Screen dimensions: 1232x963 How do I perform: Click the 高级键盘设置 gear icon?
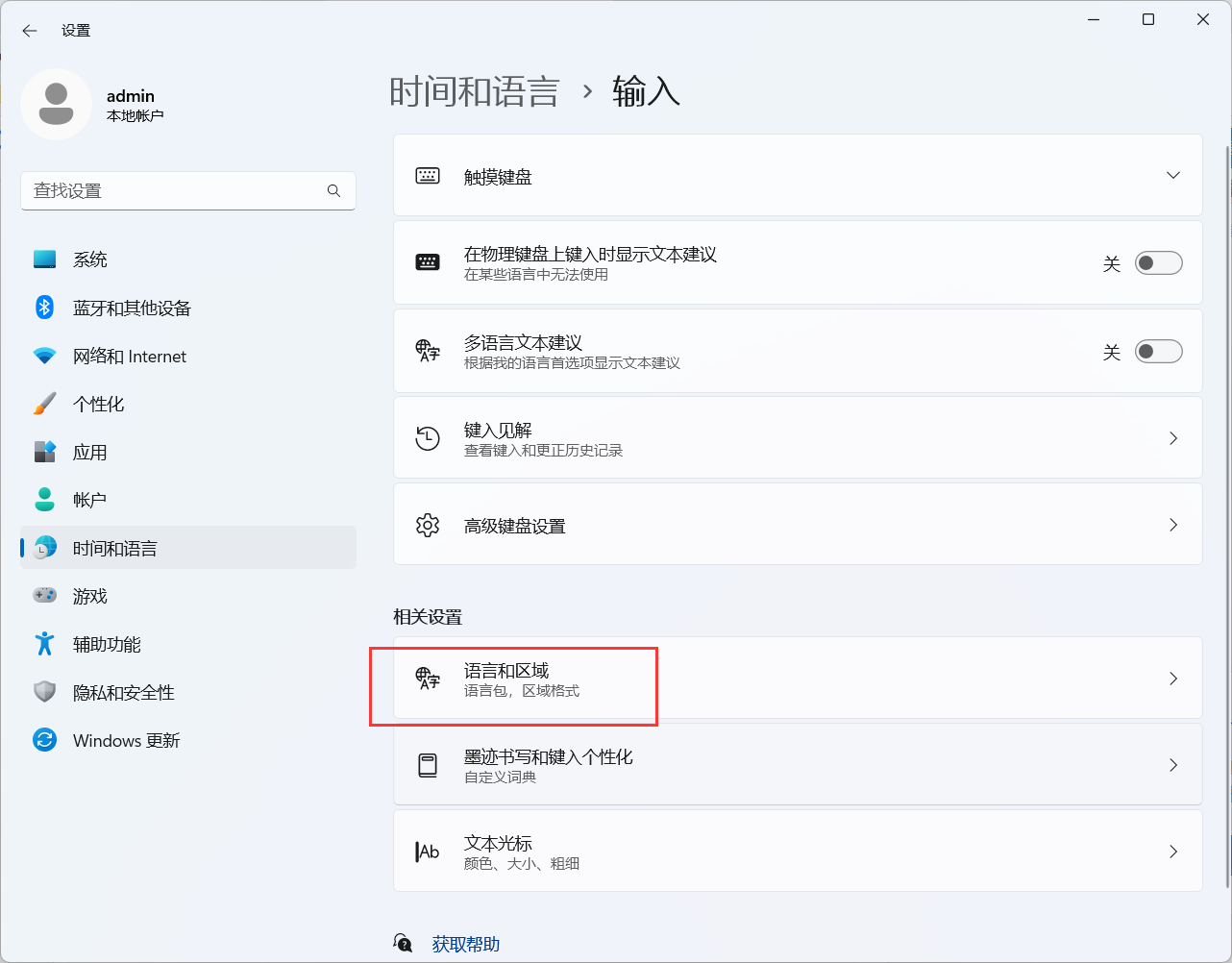(x=428, y=525)
